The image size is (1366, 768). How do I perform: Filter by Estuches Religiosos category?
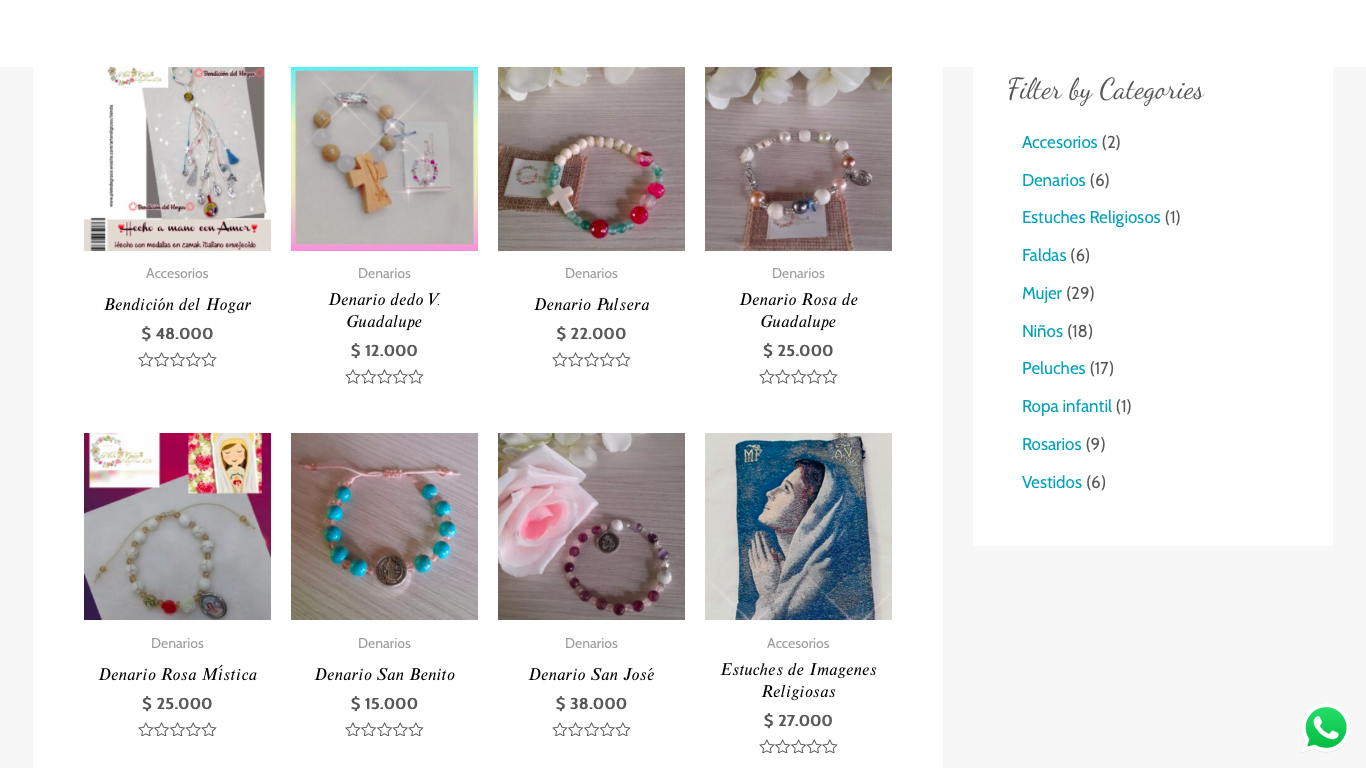(x=1091, y=217)
